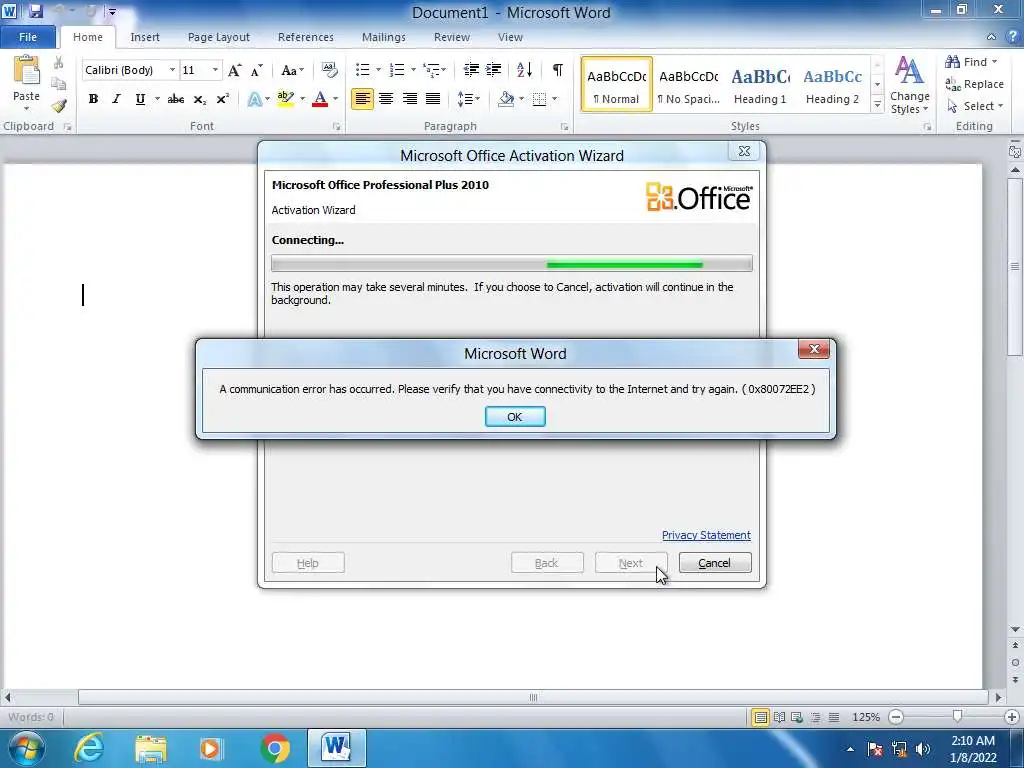The width and height of the screenshot is (1024, 768).
Task: Click the Windows Start button
Action: click(25, 748)
